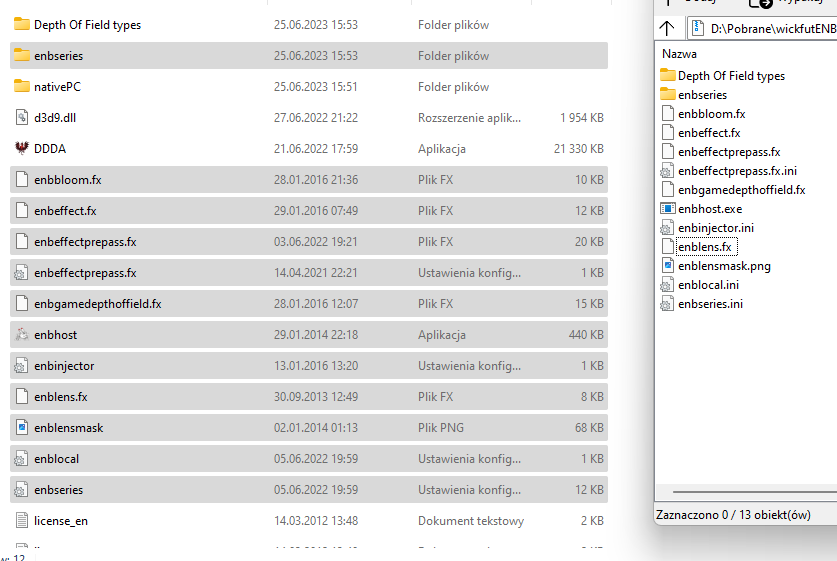Click the folder icon of nativePC
This screenshot has height=561, width=837.
21,86
